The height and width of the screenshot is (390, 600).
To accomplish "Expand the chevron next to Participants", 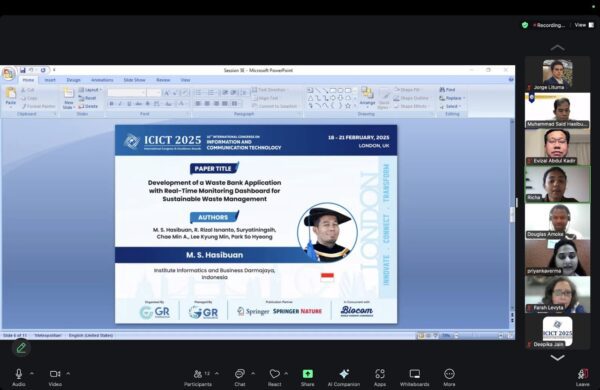I will tap(217, 373).
